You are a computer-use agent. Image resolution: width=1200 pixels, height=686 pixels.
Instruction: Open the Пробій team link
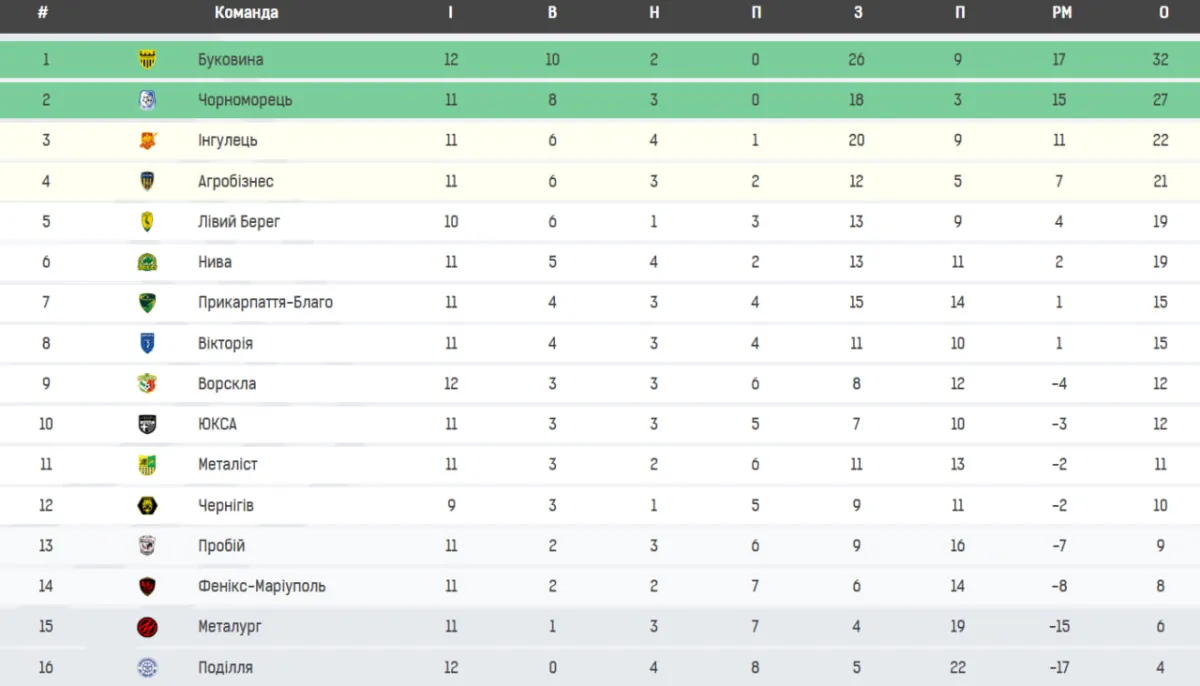221,546
